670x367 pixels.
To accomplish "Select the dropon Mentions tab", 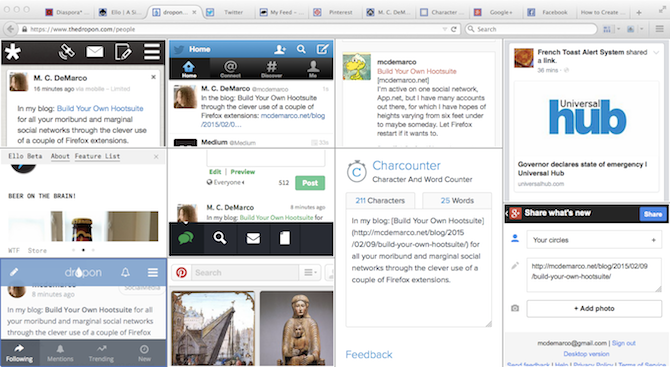I will (60, 353).
